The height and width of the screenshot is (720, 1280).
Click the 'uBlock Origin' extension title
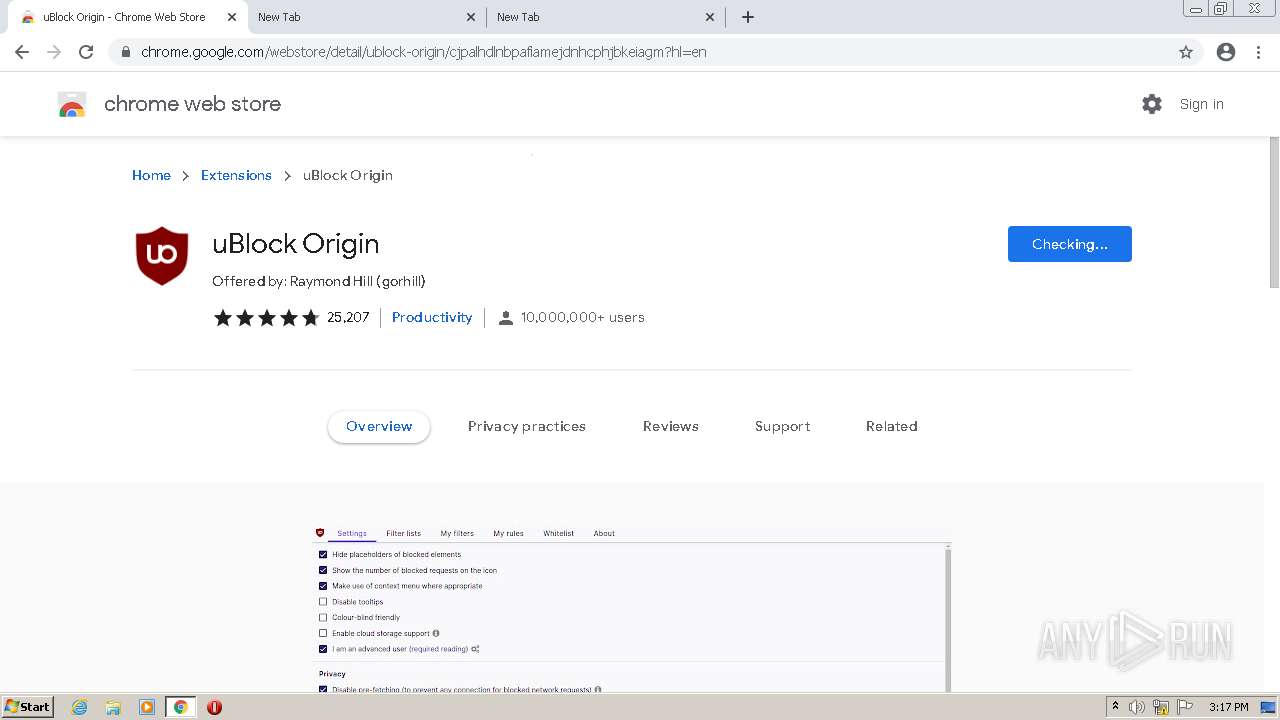[x=296, y=244]
